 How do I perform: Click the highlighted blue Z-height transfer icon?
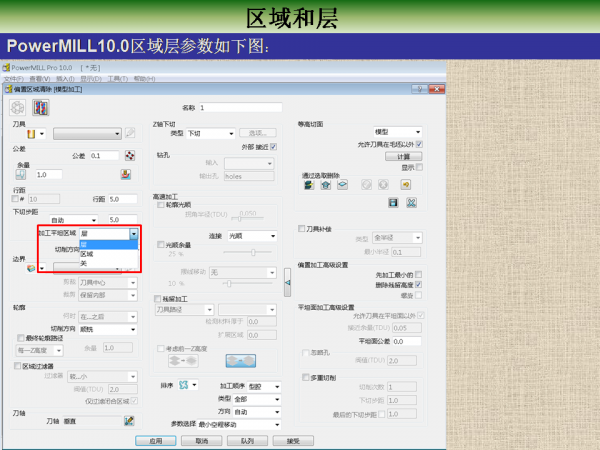coord(241,360)
